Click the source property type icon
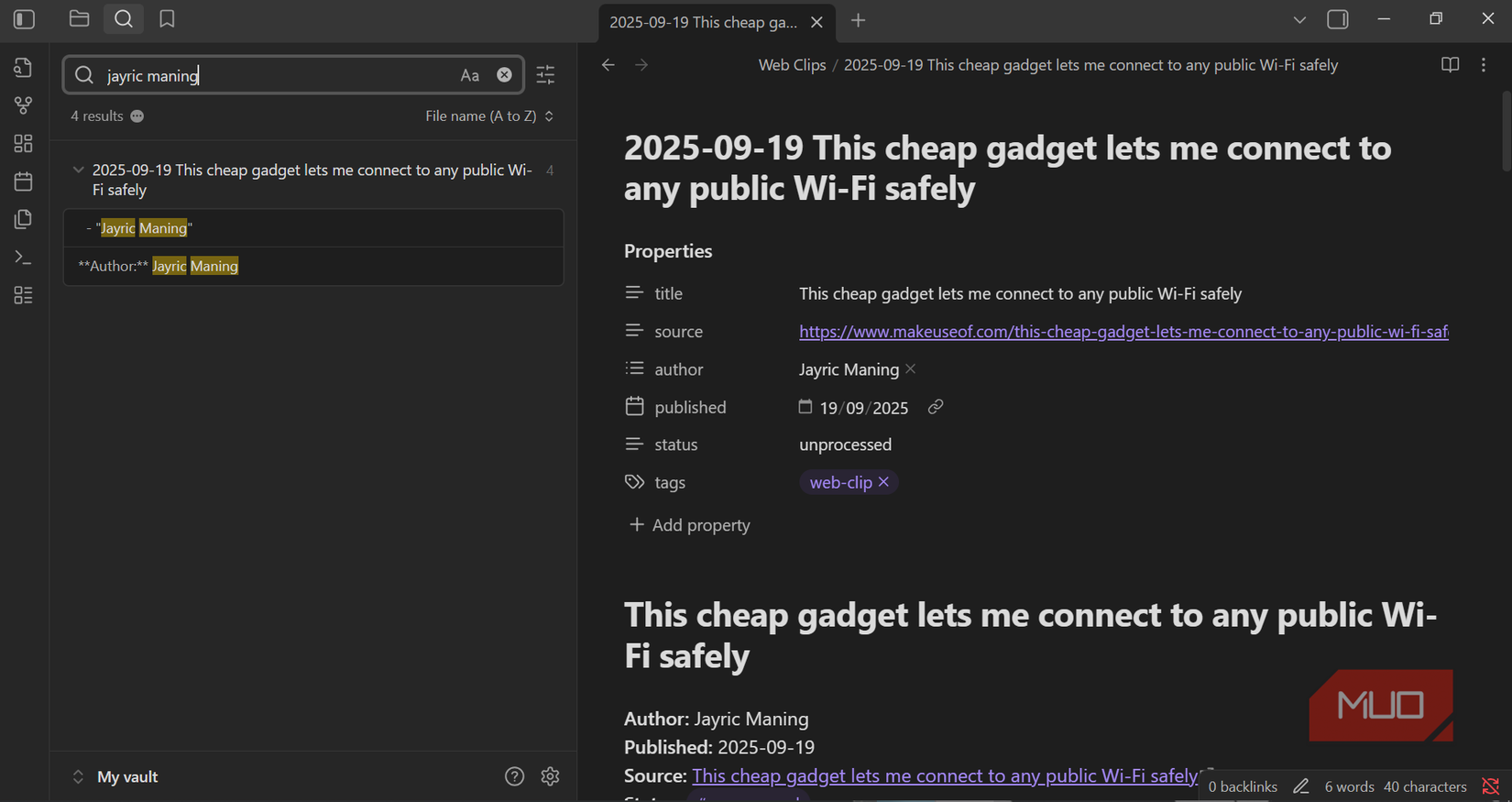 click(634, 331)
